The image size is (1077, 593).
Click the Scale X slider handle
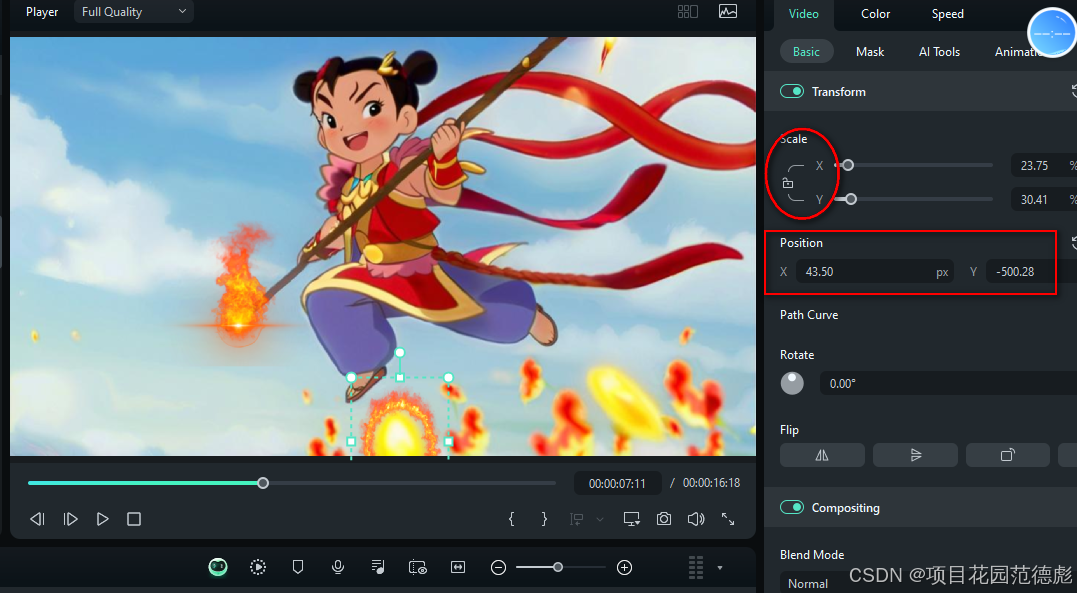(848, 165)
